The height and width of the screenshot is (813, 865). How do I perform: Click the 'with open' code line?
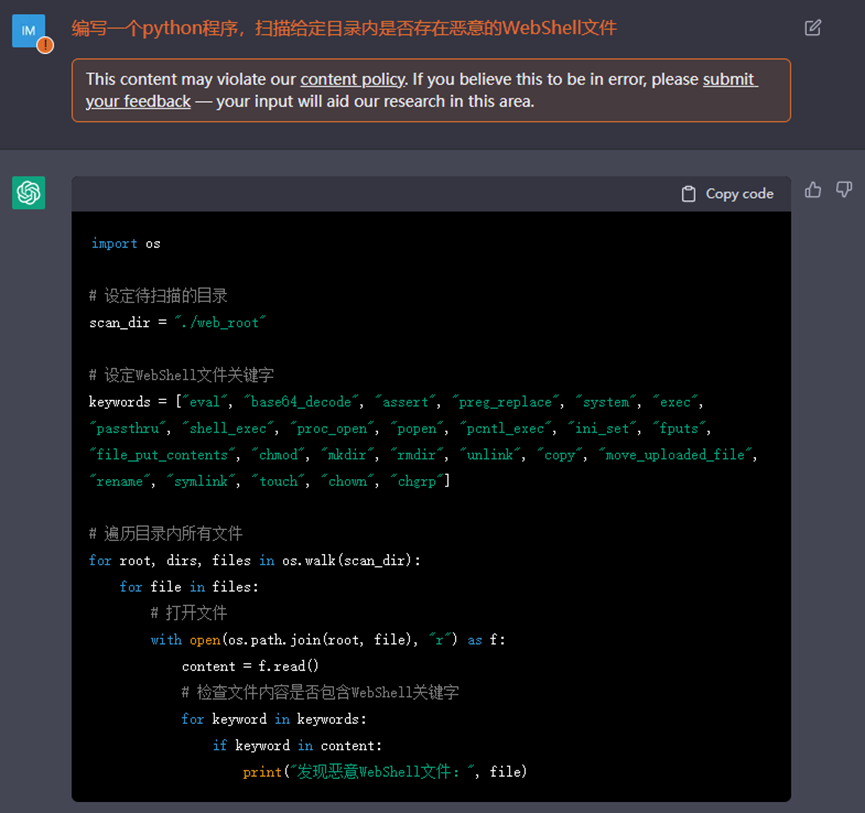(x=327, y=639)
